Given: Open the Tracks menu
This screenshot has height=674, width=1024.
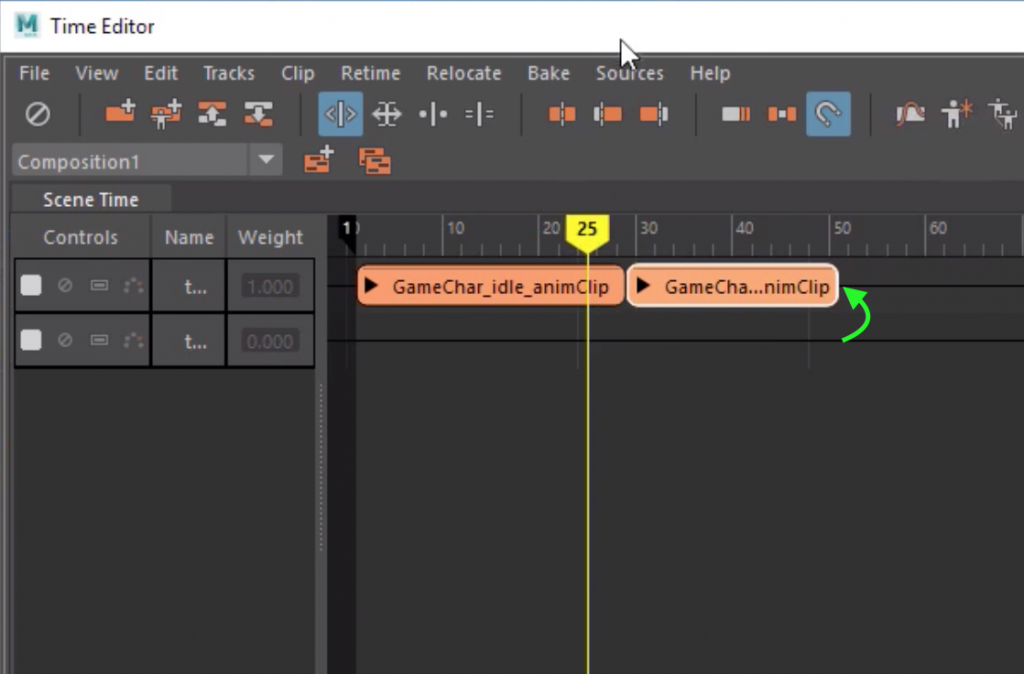Looking at the screenshot, I should 228,73.
